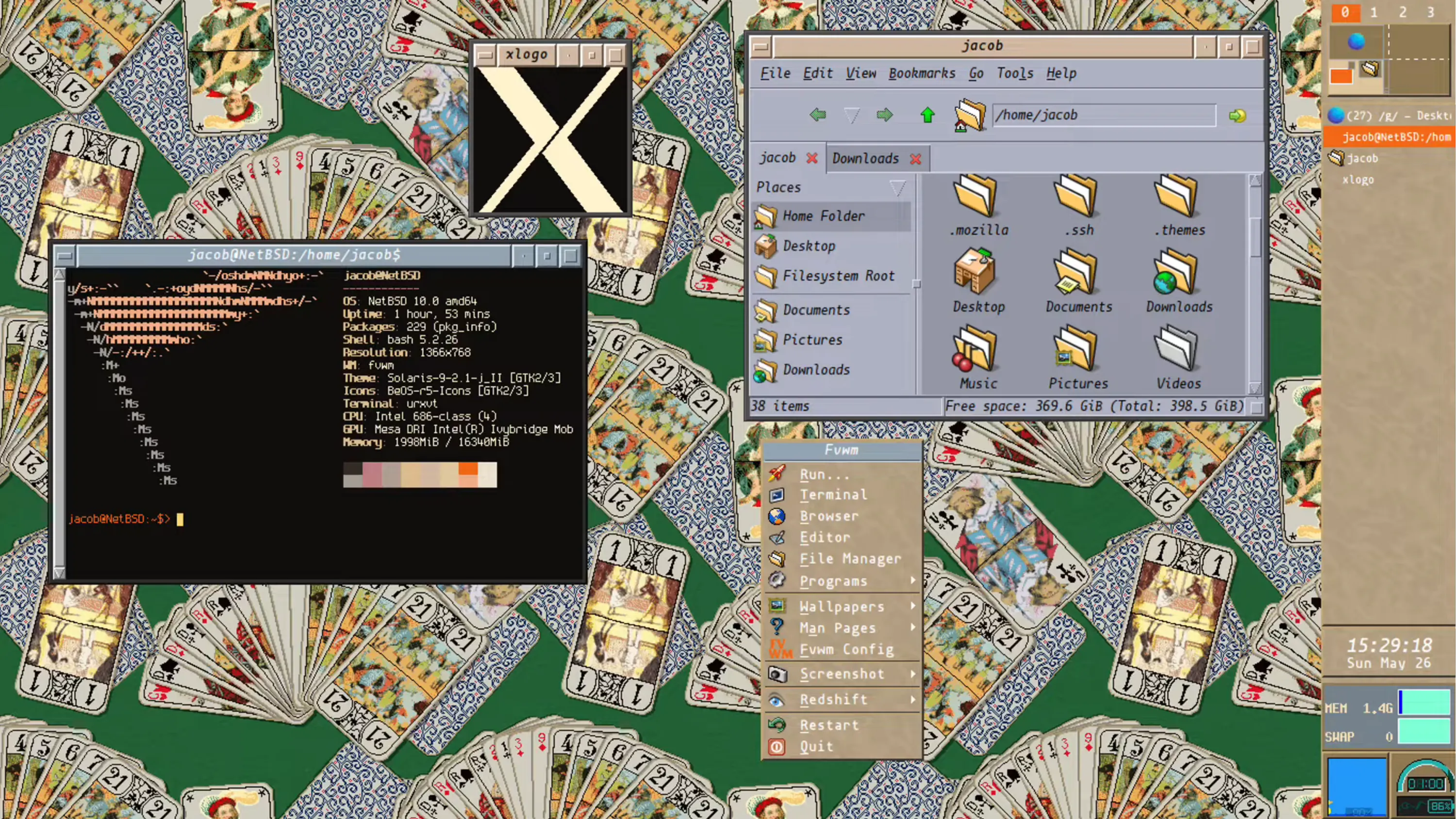Image resolution: width=1456 pixels, height=819 pixels.
Task: Expand Wallpapers submenu in Fvwm menu
Action: (842, 606)
